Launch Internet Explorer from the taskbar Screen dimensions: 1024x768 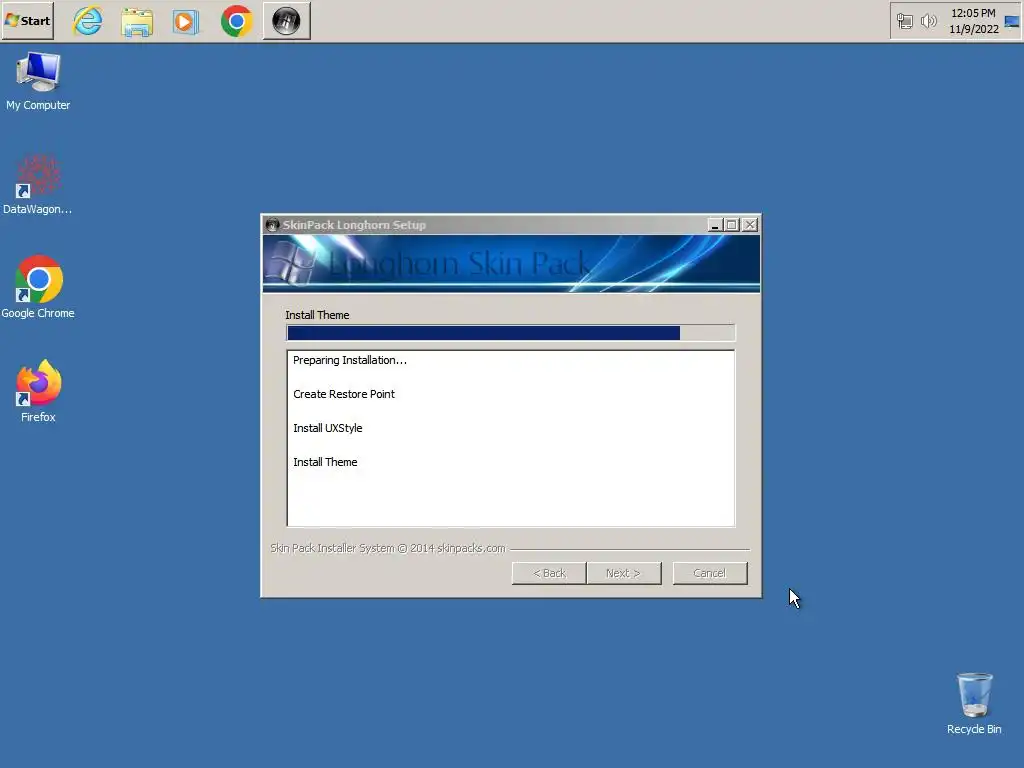click(x=88, y=21)
